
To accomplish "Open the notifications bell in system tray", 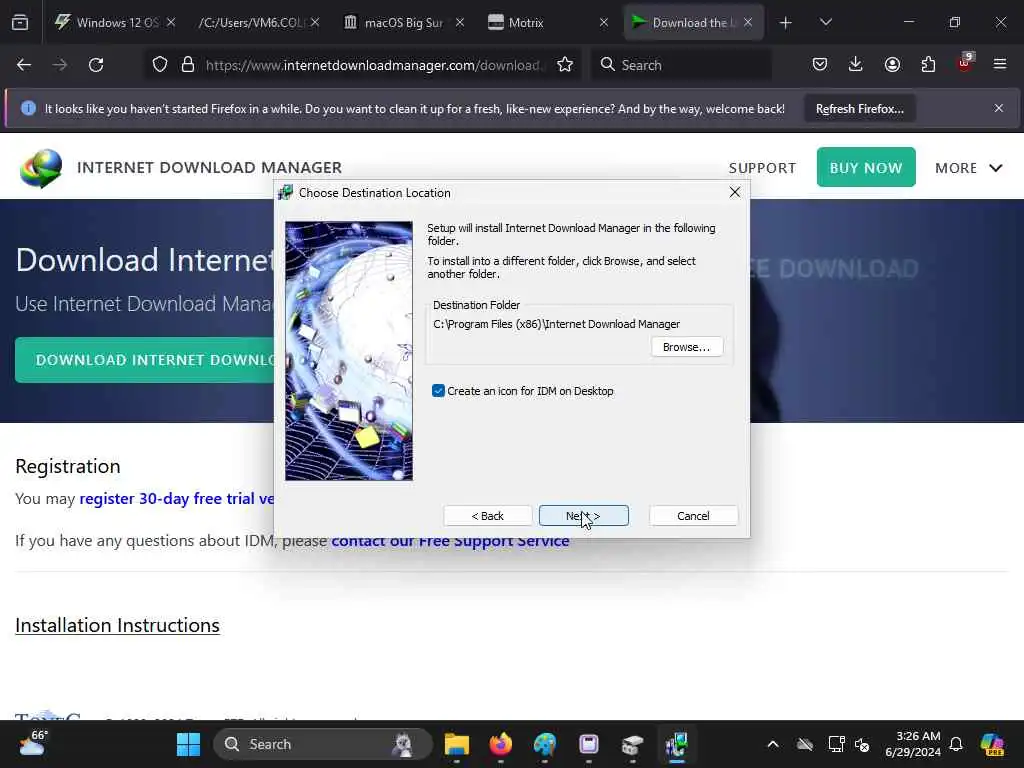I will [956, 744].
